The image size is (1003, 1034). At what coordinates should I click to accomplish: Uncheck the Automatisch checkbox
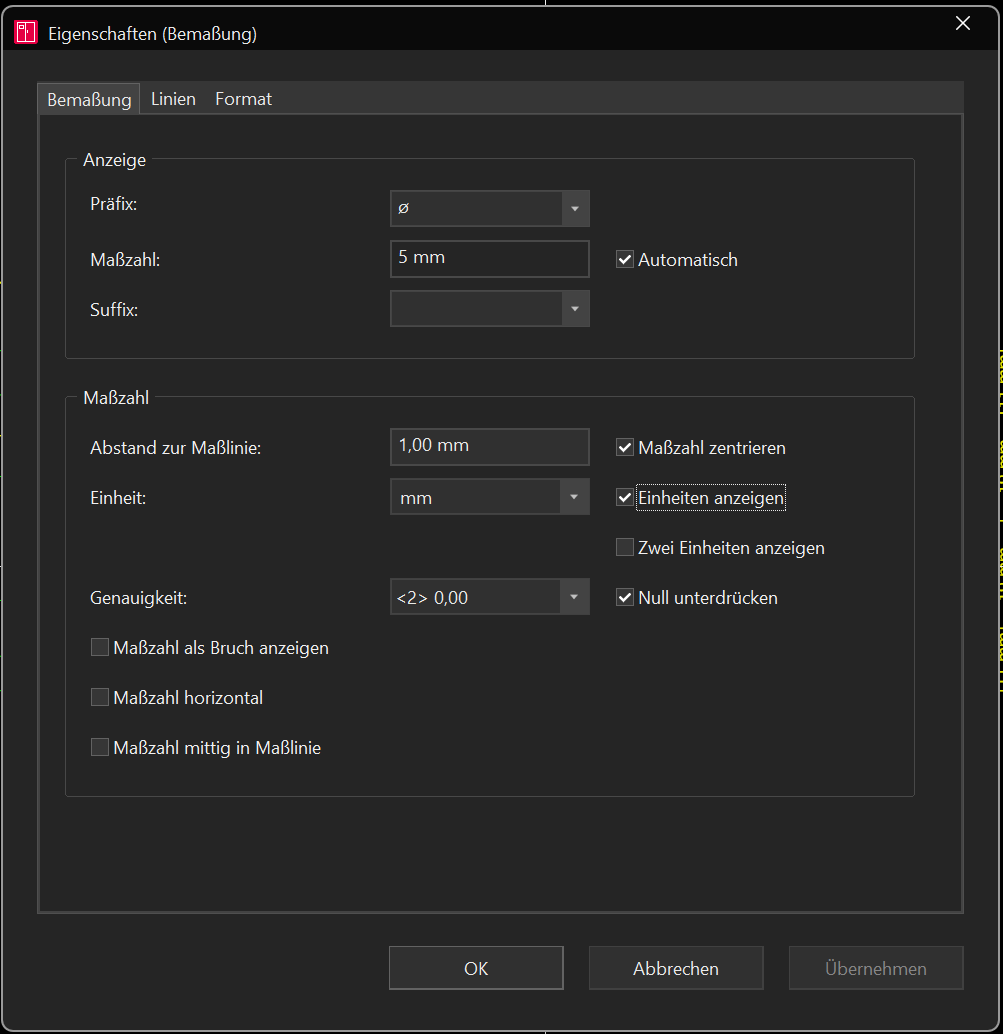[x=624, y=259]
